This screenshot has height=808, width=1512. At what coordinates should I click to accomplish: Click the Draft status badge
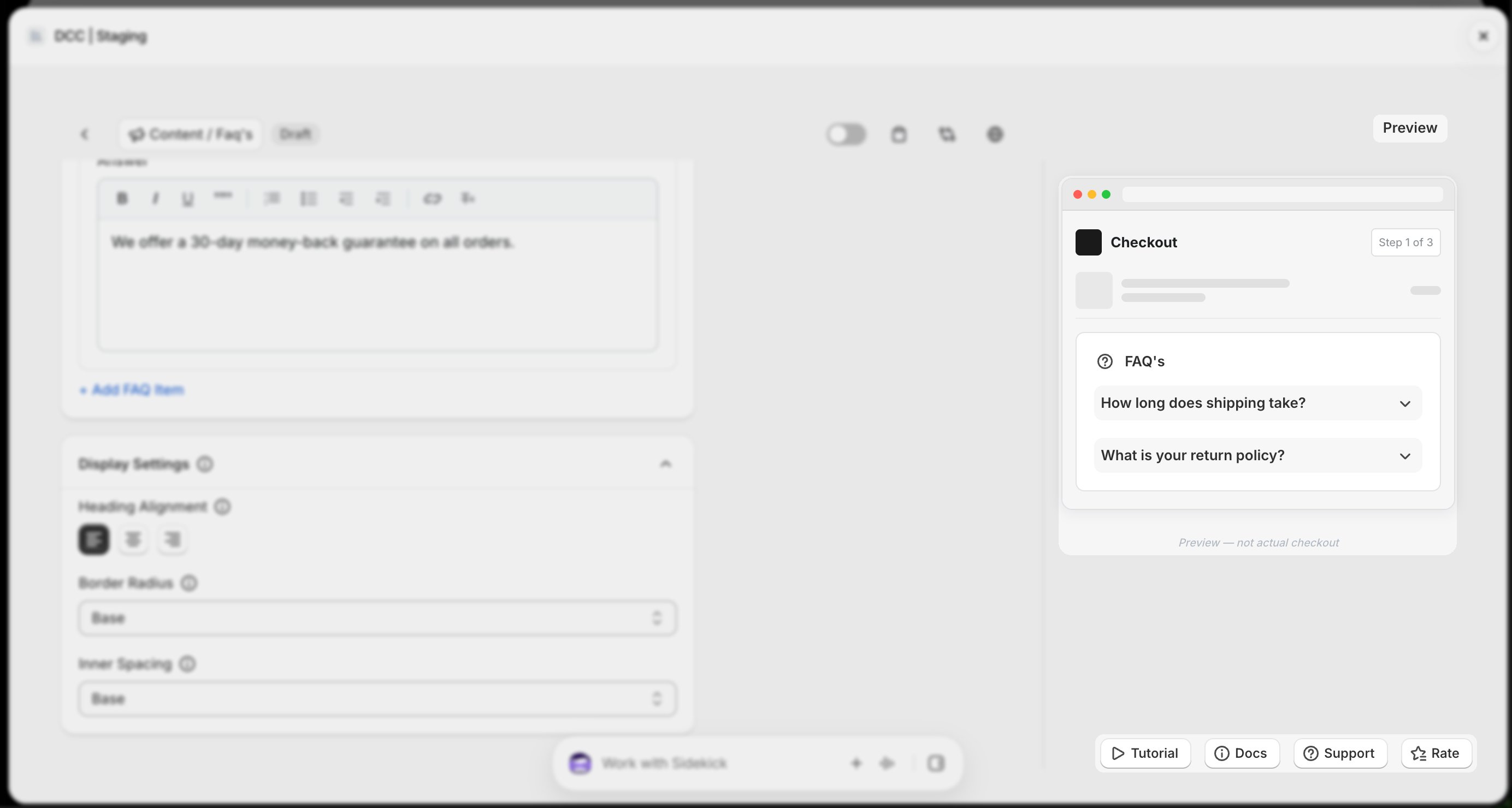pyautogui.click(x=295, y=134)
